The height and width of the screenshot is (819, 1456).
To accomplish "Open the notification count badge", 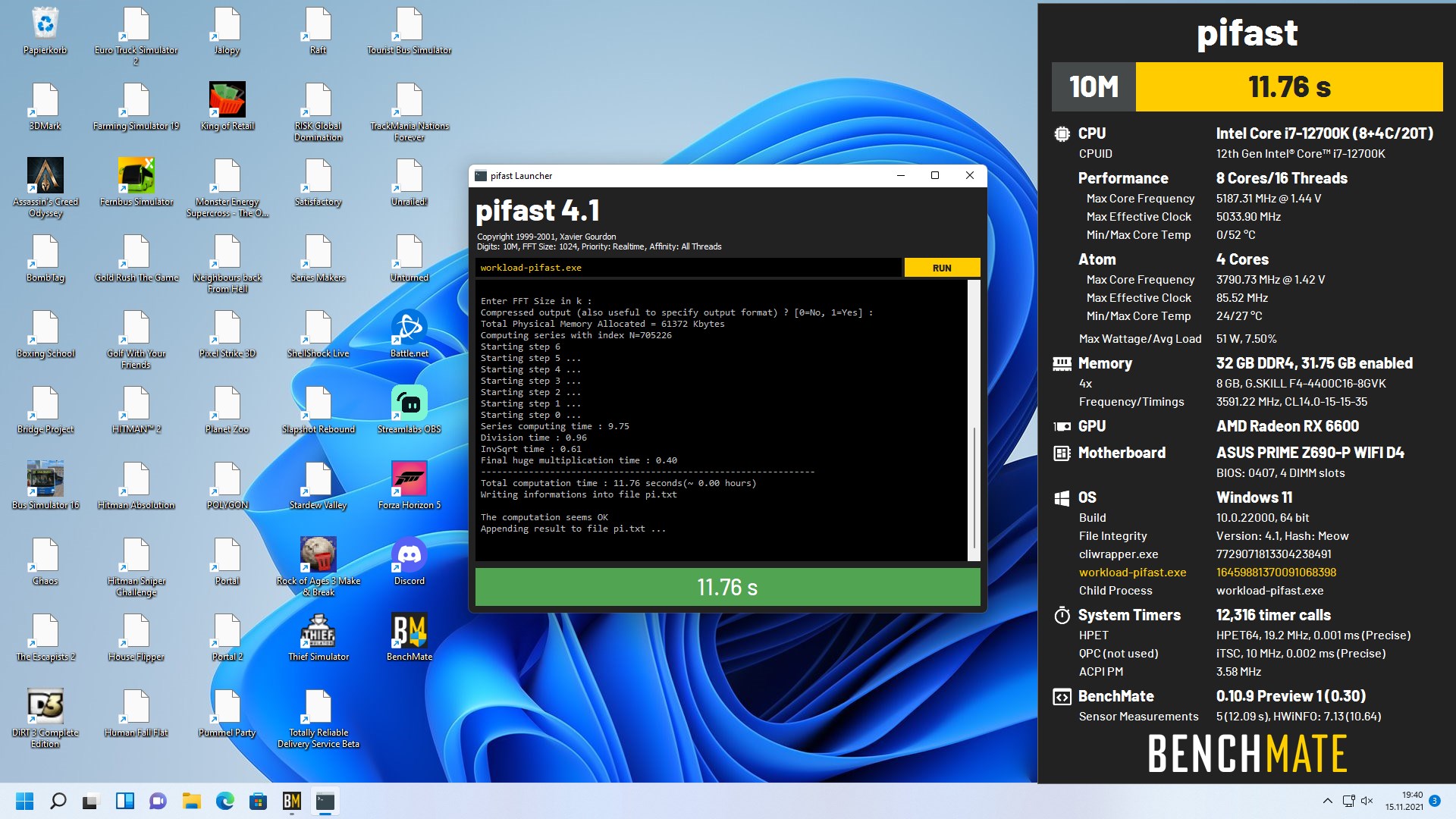I will 1435,801.
